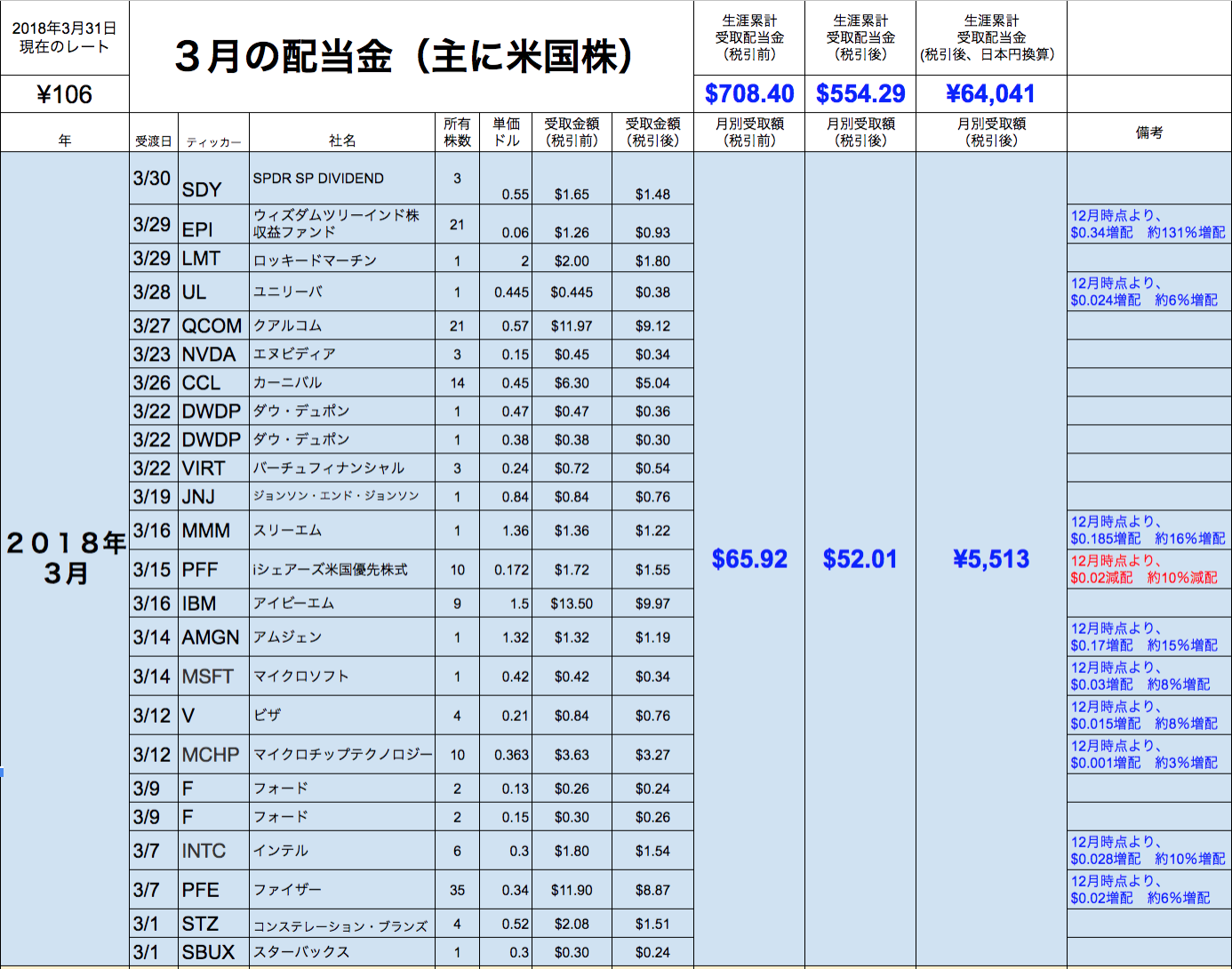Click the PFE after-tax amount $8.87
Viewport: 1232px width, 969px height.
point(652,890)
